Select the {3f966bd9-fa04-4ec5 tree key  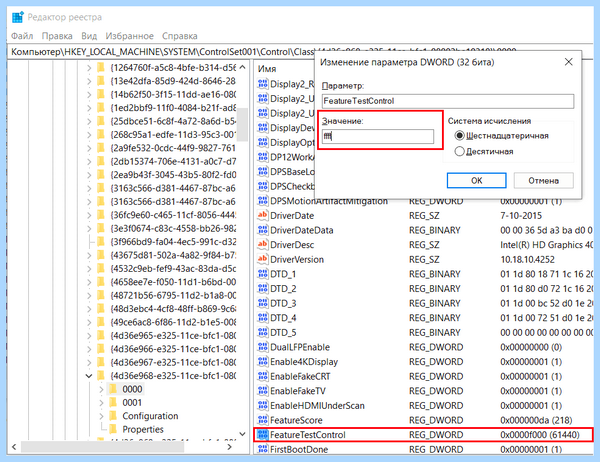173,242
